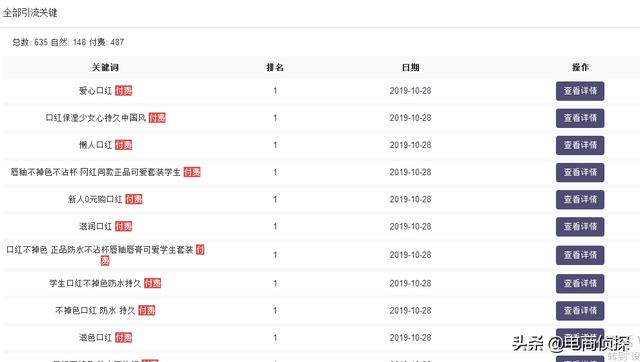The width and height of the screenshot is (640, 362).
Task: Click the 付费 tag beside 滋色口红
Action: point(123,338)
